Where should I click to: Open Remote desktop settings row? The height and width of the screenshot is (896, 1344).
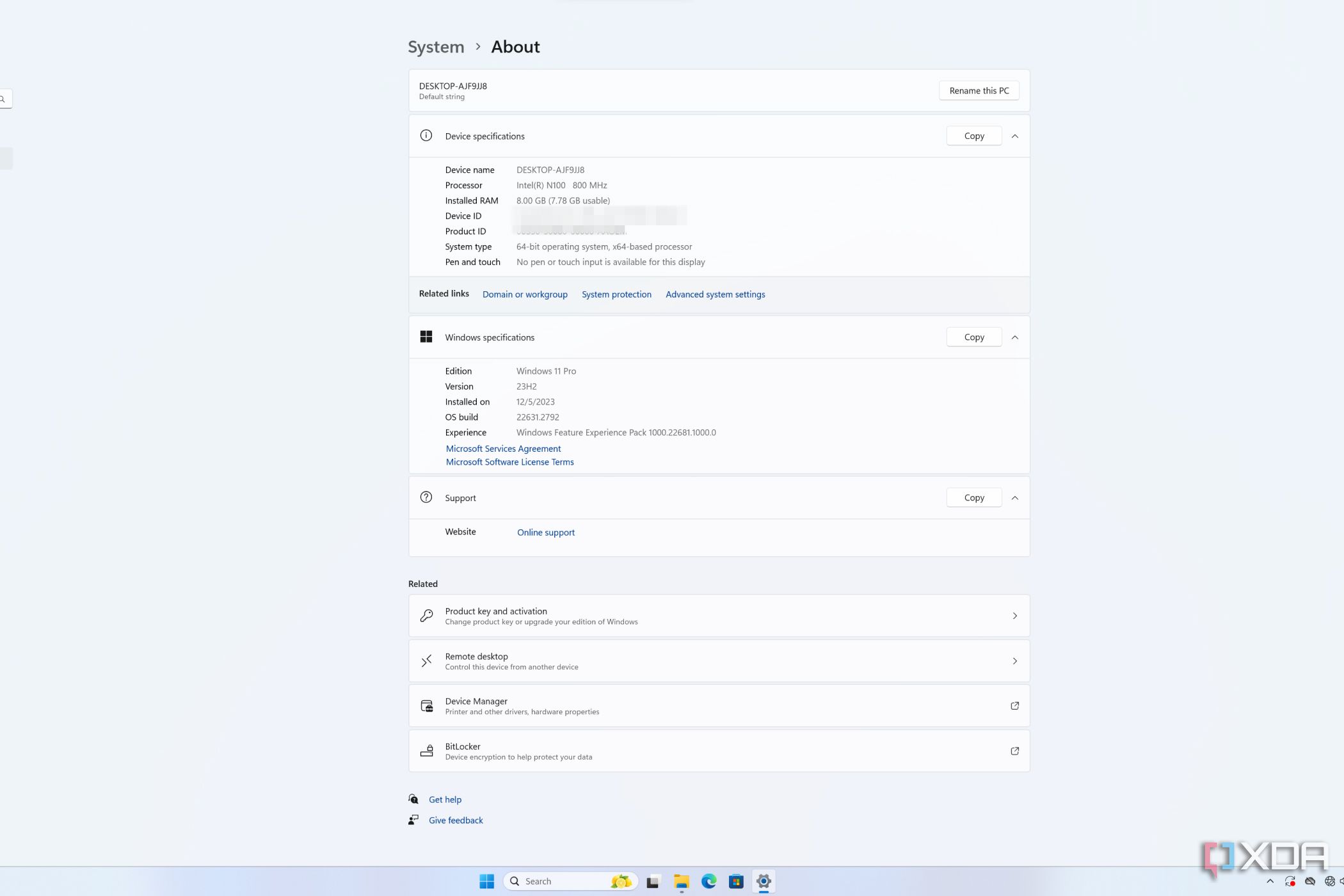click(x=719, y=660)
